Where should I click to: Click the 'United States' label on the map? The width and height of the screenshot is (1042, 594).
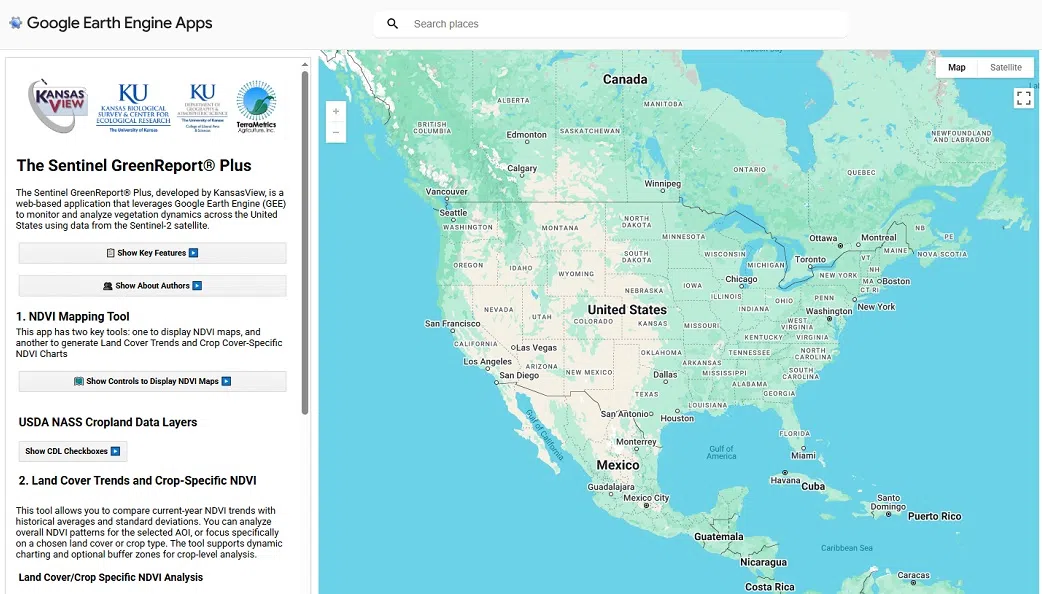pos(627,310)
